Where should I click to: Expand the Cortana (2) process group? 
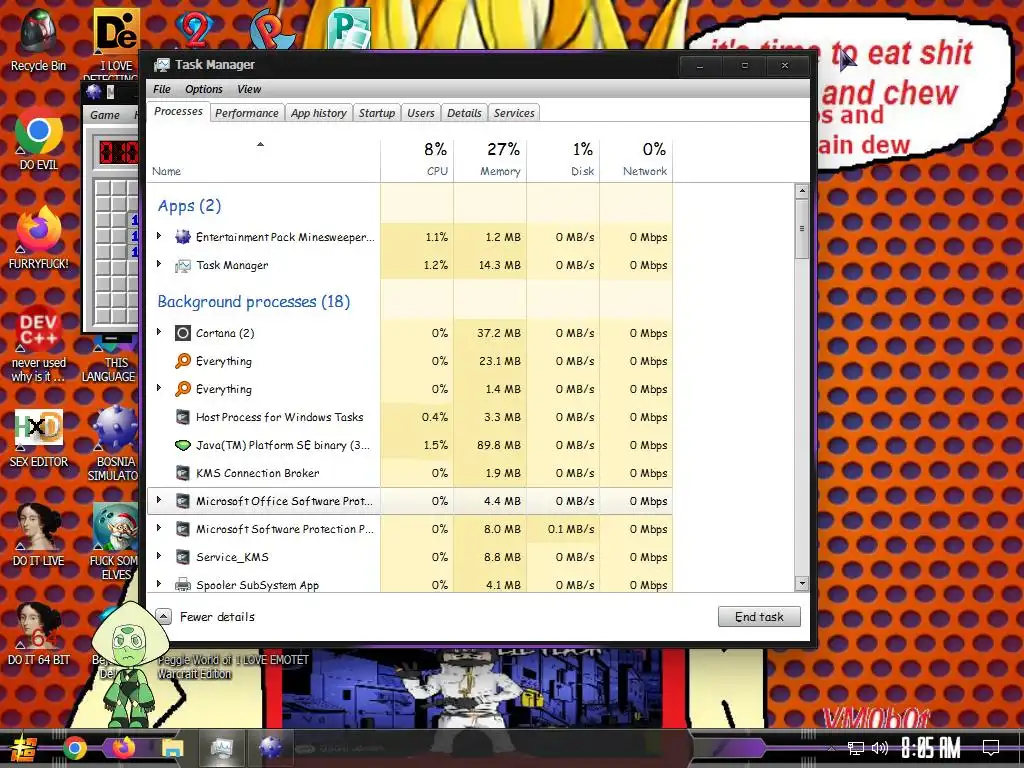tap(159, 332)
